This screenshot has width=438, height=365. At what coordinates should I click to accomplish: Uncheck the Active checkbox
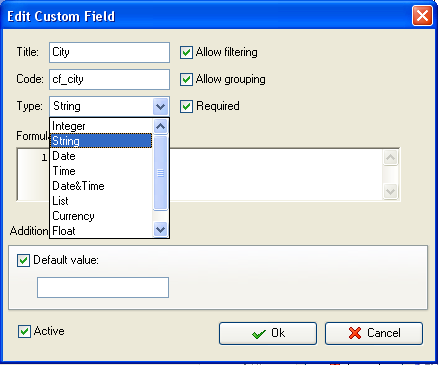click(24, 331)
